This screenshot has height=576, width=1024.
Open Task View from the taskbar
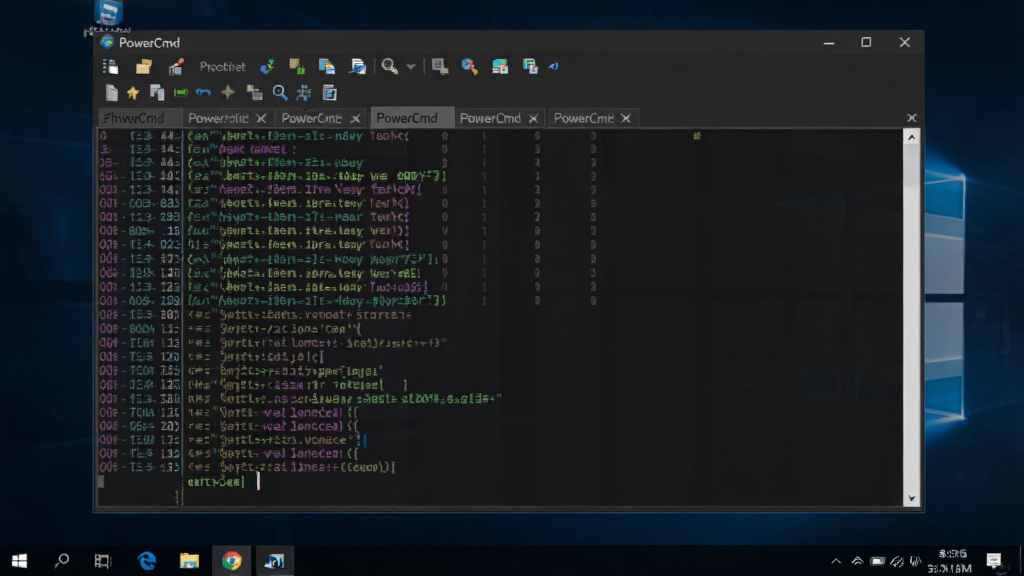103,561
